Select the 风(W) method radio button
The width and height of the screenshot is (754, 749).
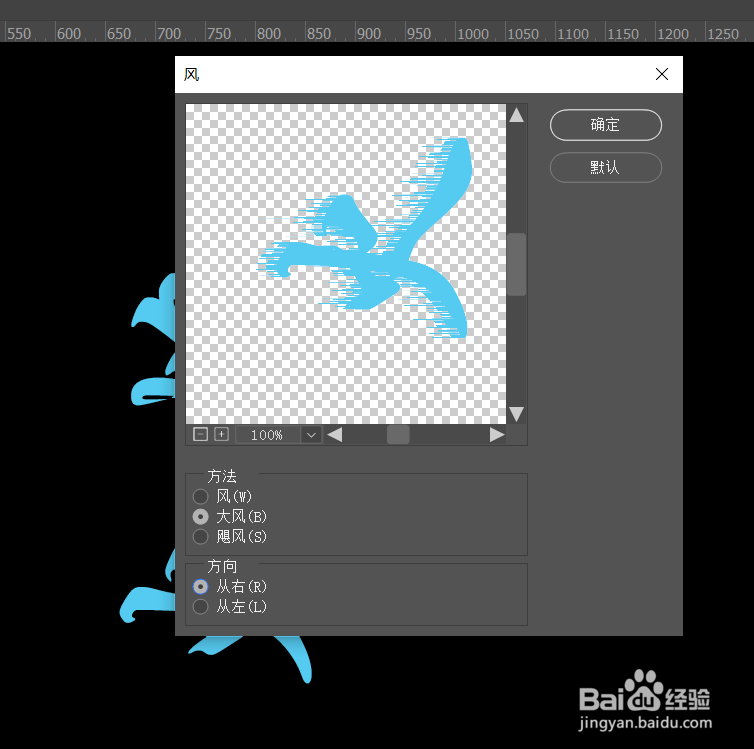[201, 496]
